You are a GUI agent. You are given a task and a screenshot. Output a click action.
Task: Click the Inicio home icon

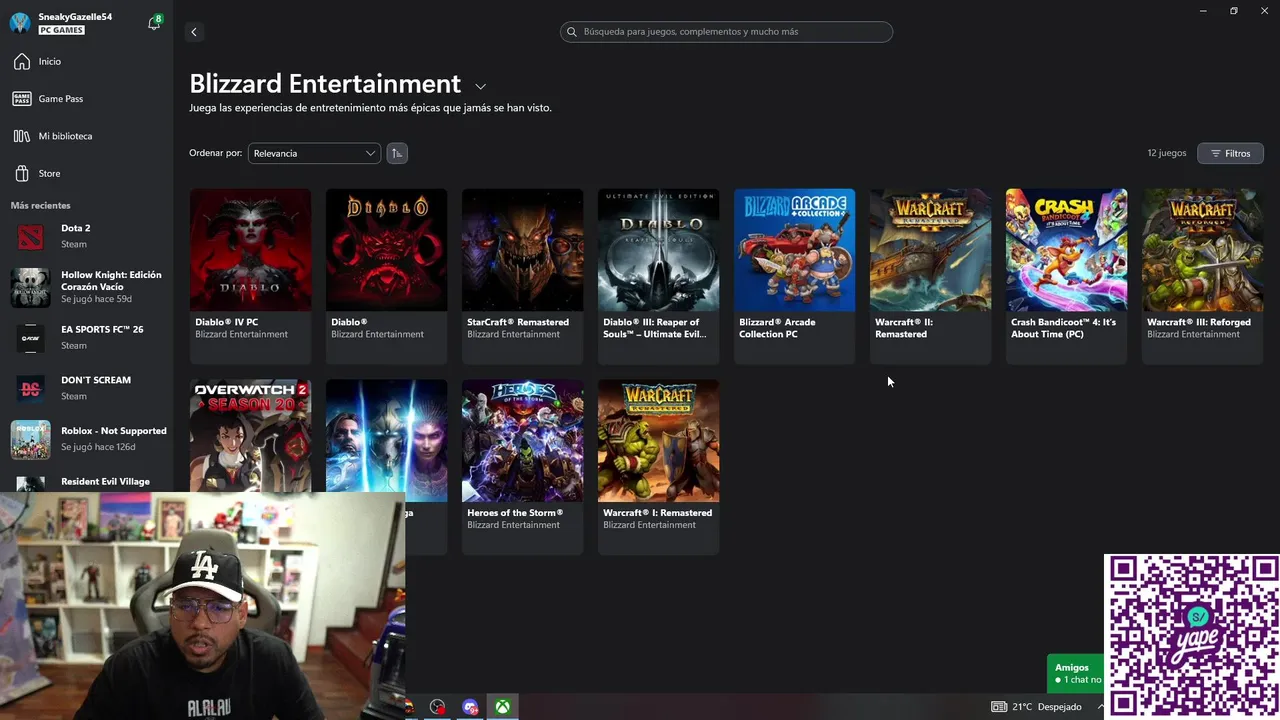tap(22, 62)
